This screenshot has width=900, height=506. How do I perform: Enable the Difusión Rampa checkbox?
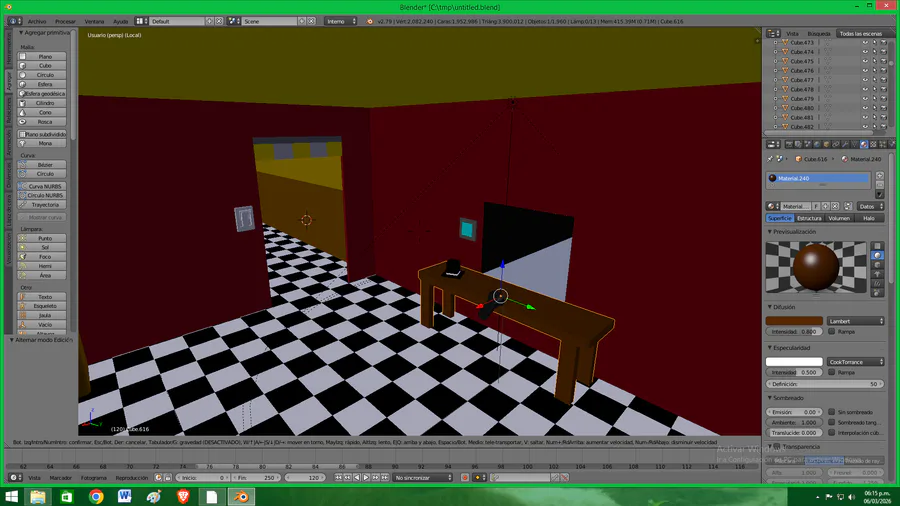pos(831,332)
